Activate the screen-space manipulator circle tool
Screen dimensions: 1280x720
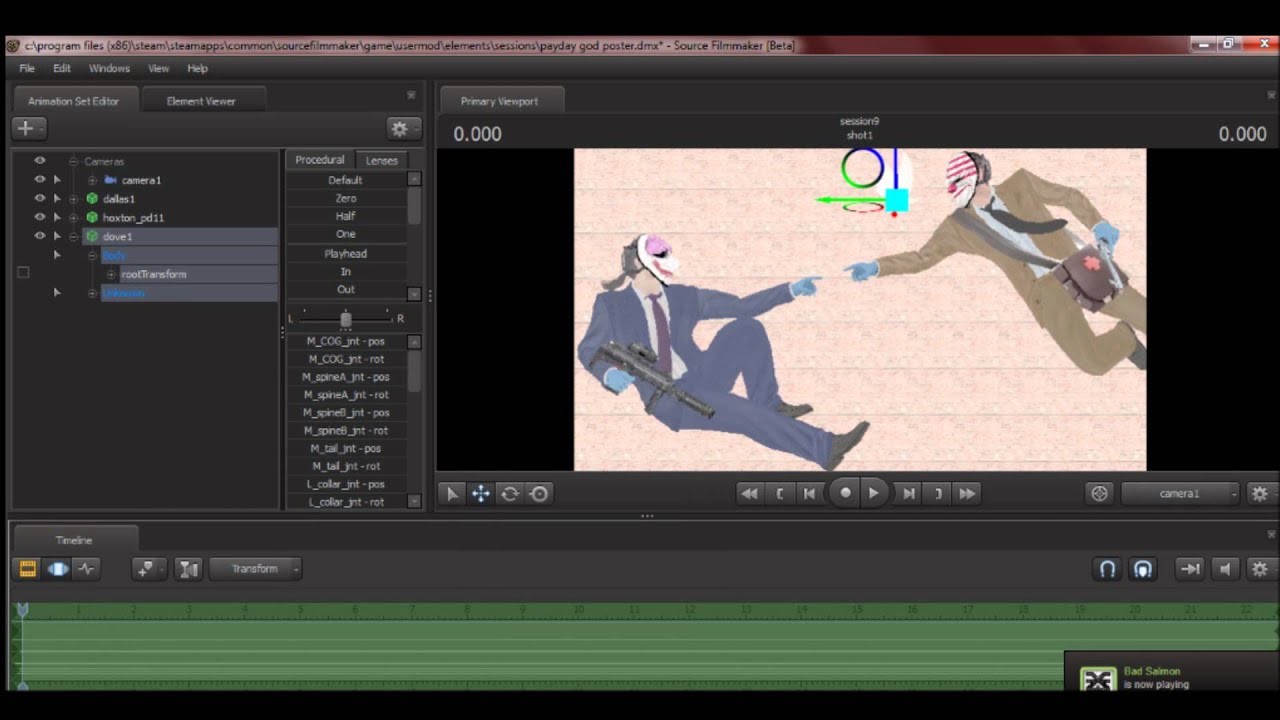pyautogui.click(x=539, y=494)
